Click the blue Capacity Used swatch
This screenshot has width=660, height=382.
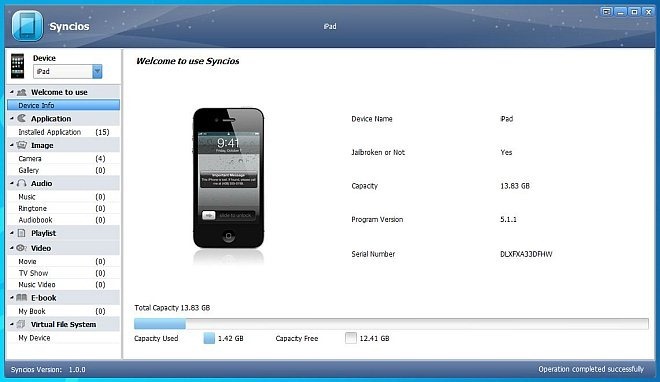click(209, 338)
